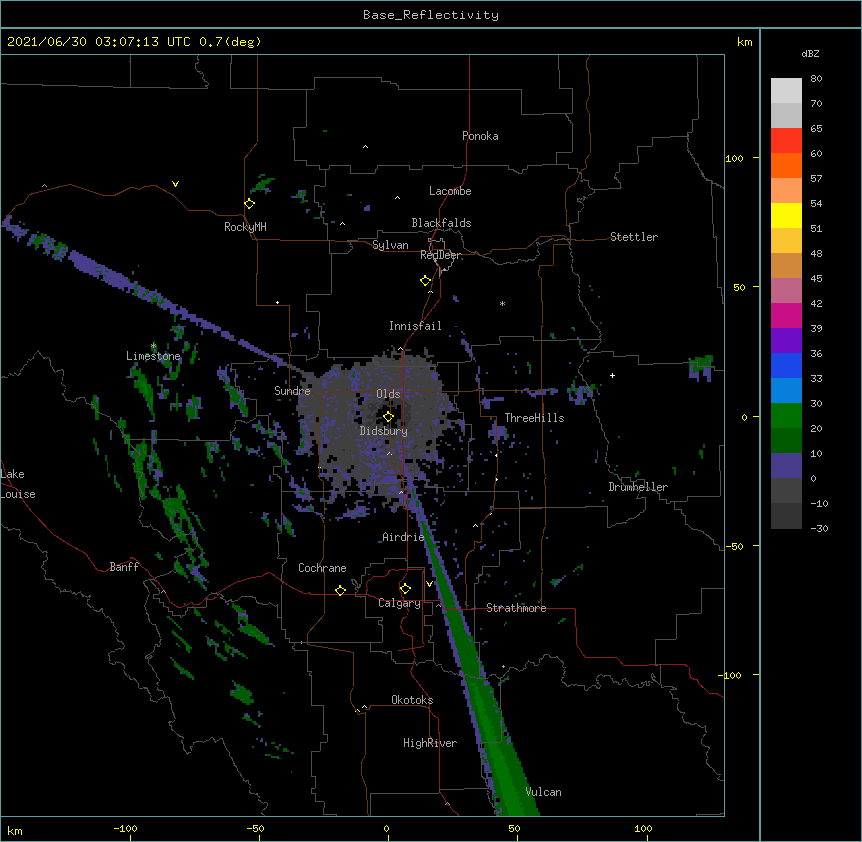862x842 pixels.
Task: Click the white plus marker north of Drumheller
Action: tap(612, 375)
